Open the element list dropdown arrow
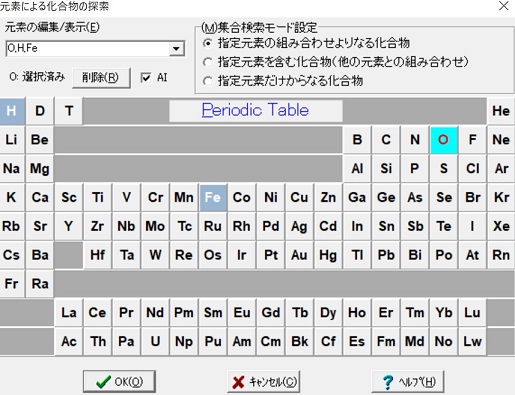 pos(176,49)
